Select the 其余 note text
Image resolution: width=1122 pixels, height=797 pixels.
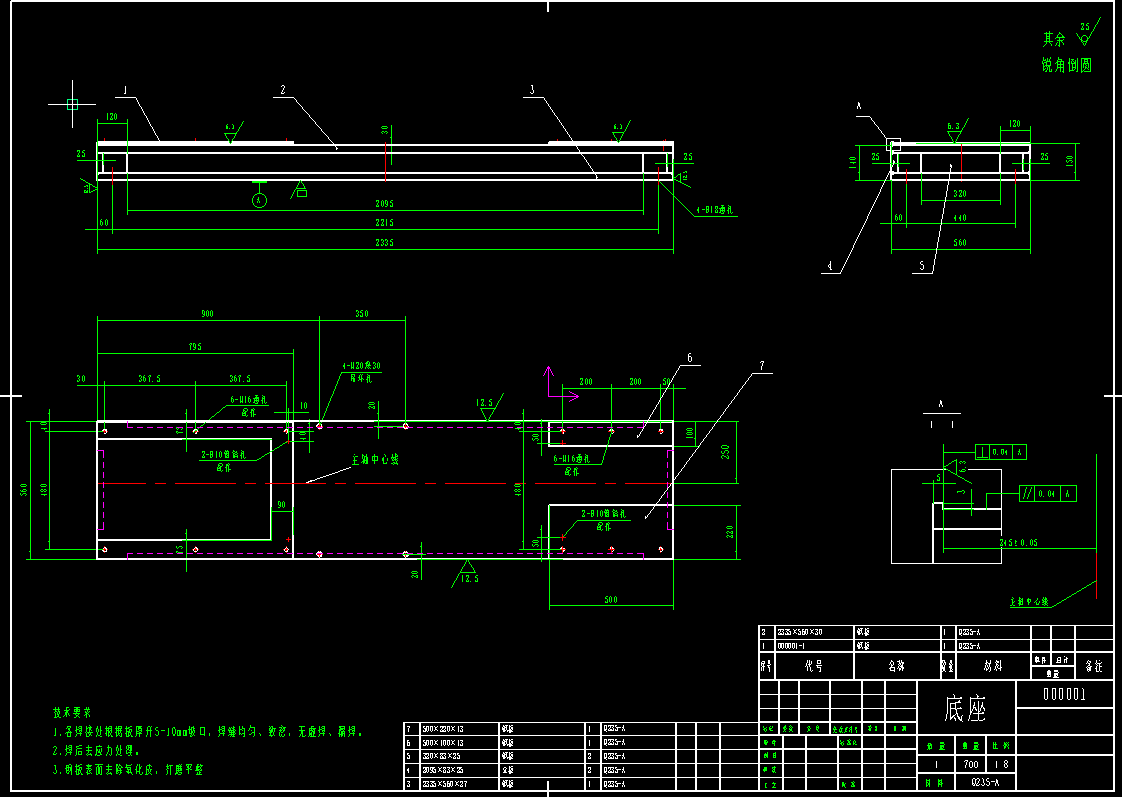coord(1053,39)
